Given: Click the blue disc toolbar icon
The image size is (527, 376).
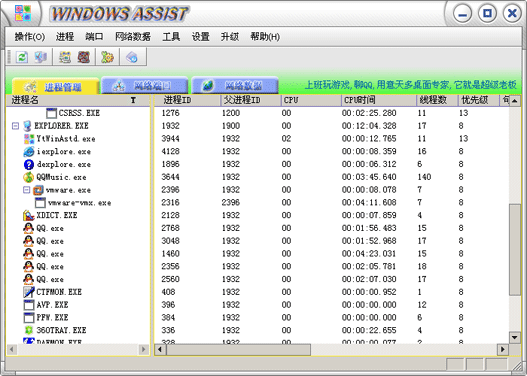Looking at the screenshot, I should 132,57.
